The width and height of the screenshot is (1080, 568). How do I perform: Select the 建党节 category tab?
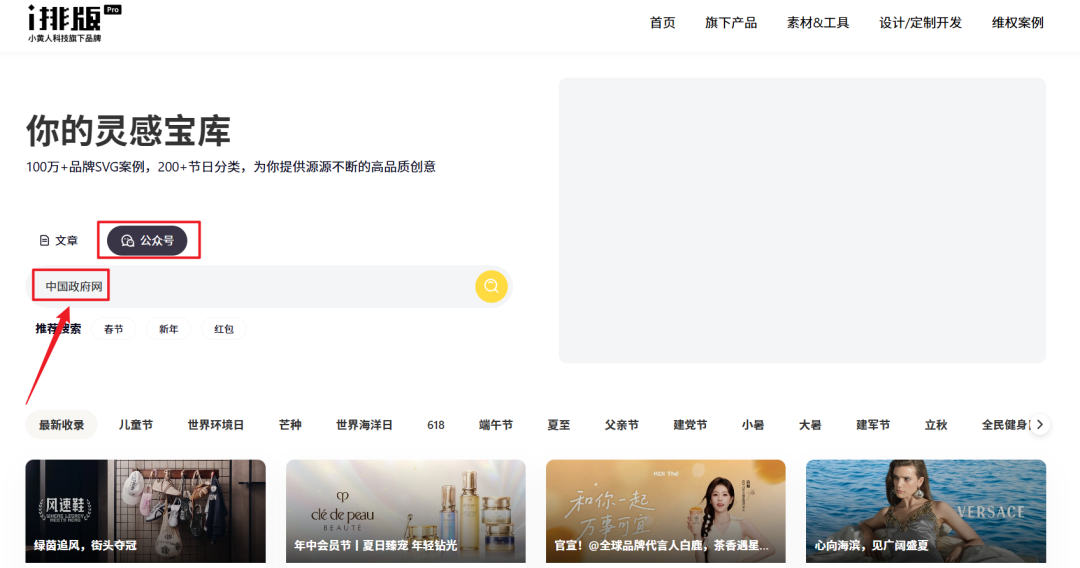point(690,425)
